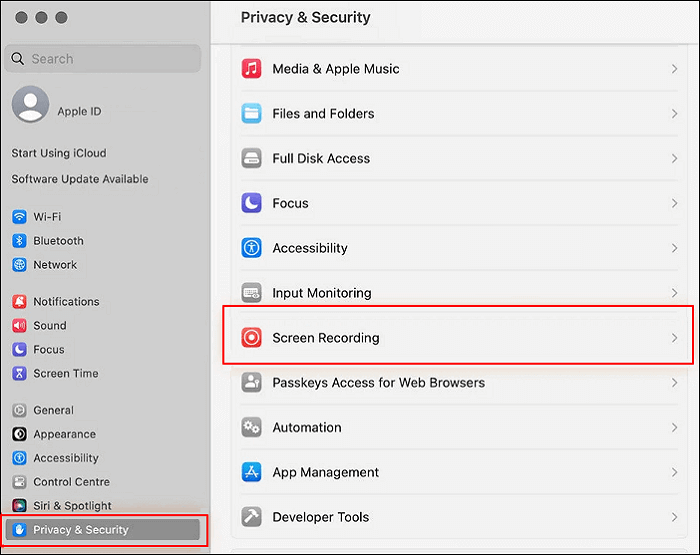Select Bluetooth label in the sidebar
Image resolution: width=700 pixels, height=555 pixels.
(x=58, y=241)
